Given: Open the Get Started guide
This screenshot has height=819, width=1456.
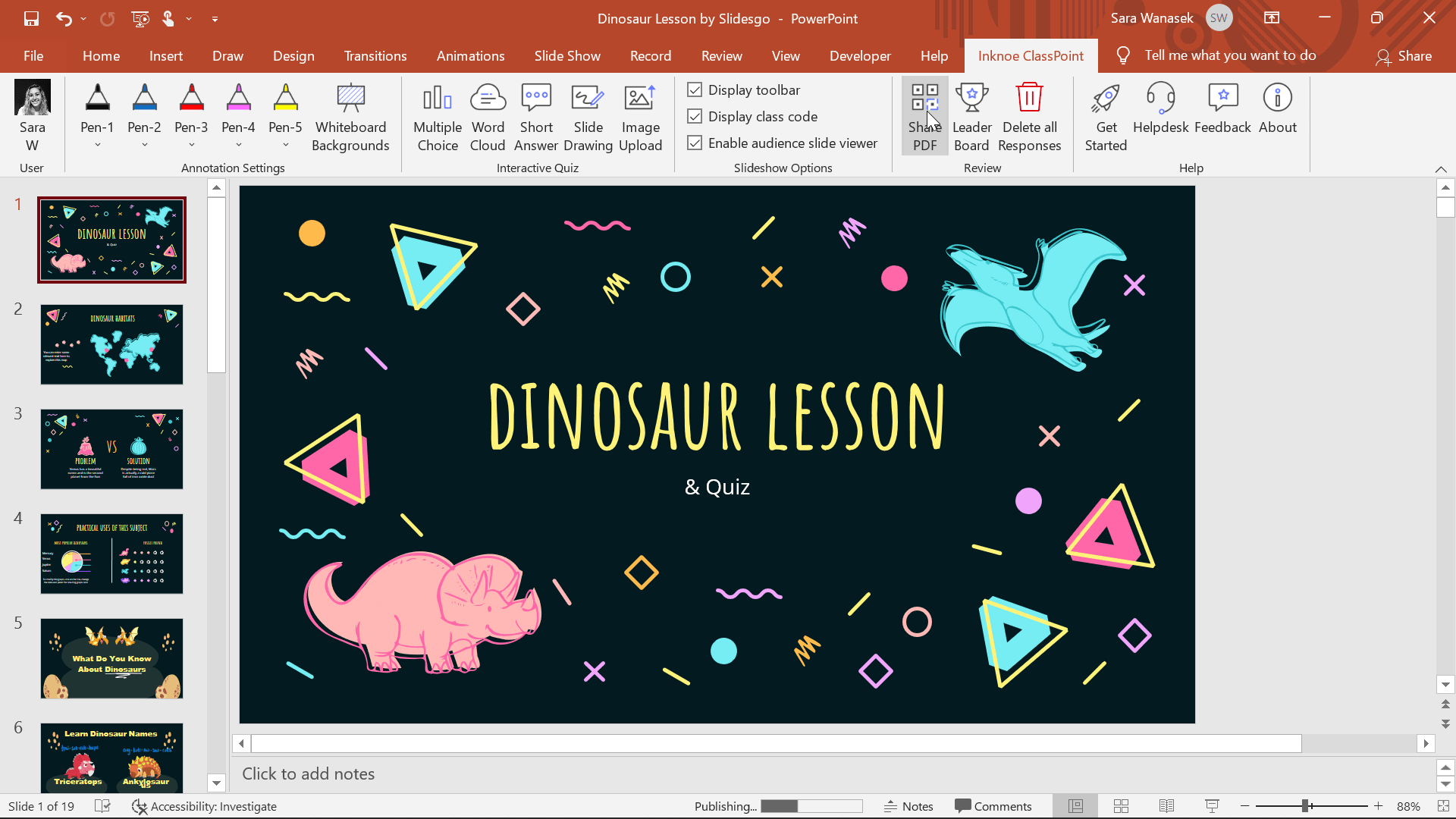Looking at the screenshot, I should click(x=1106, y=117).
